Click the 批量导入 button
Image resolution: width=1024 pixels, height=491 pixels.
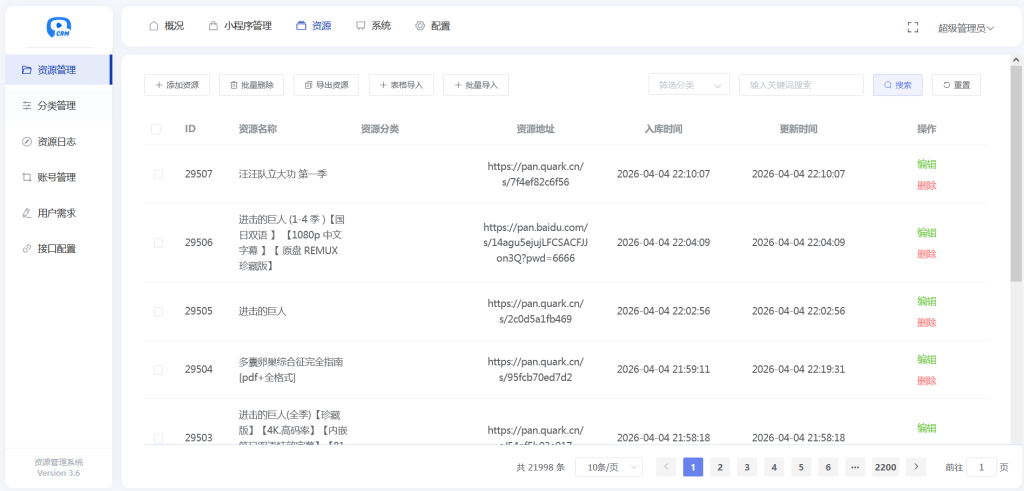click(475, 85)
